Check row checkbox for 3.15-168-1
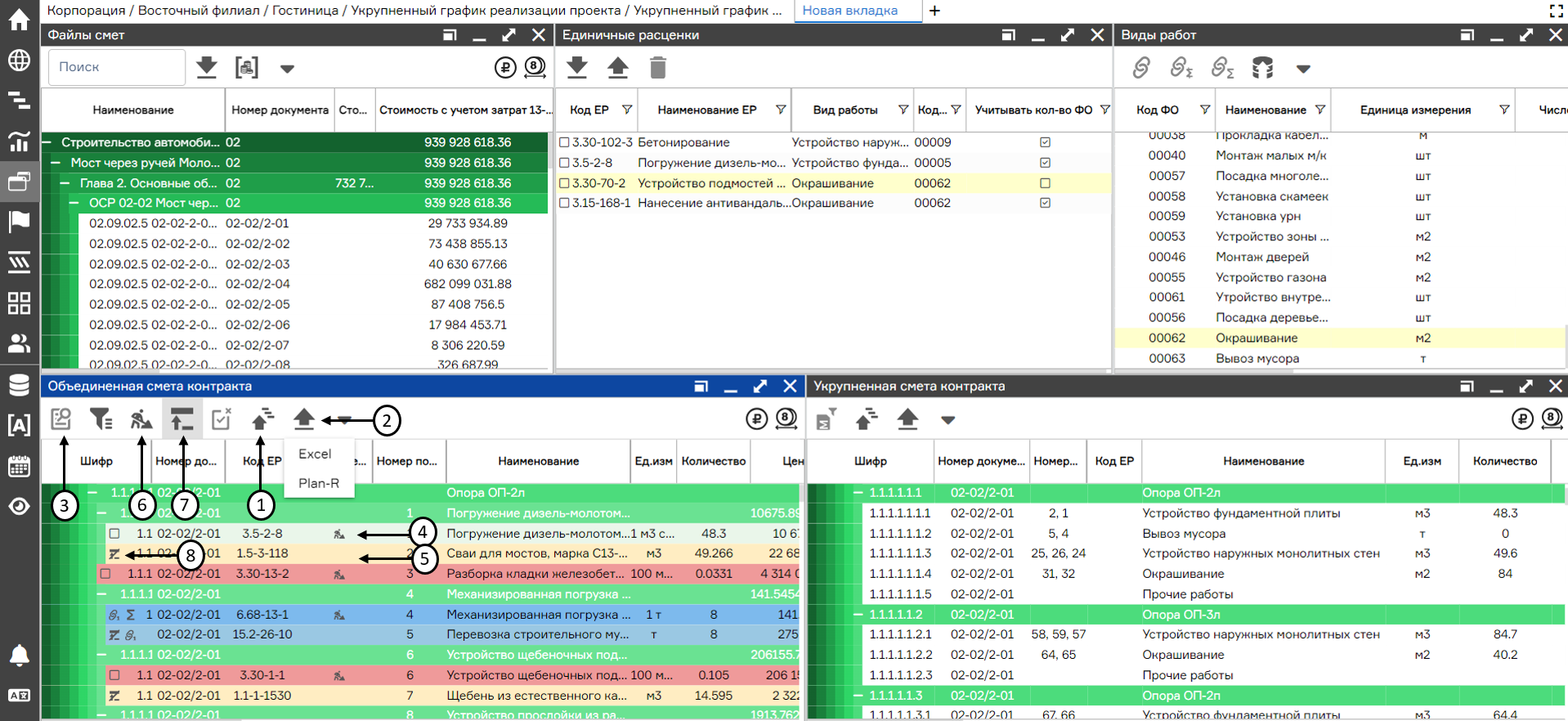Image resolution: width=1568 pixels, height=721 pixels. [564, 203]
